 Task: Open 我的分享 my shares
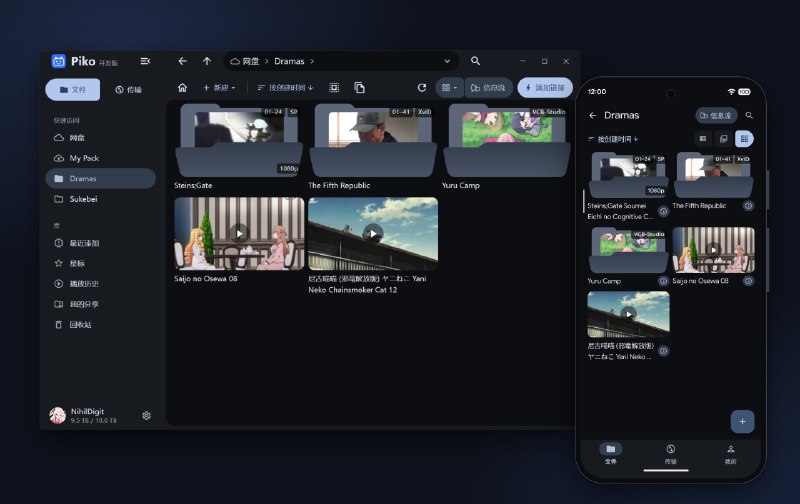click(101, 304)
